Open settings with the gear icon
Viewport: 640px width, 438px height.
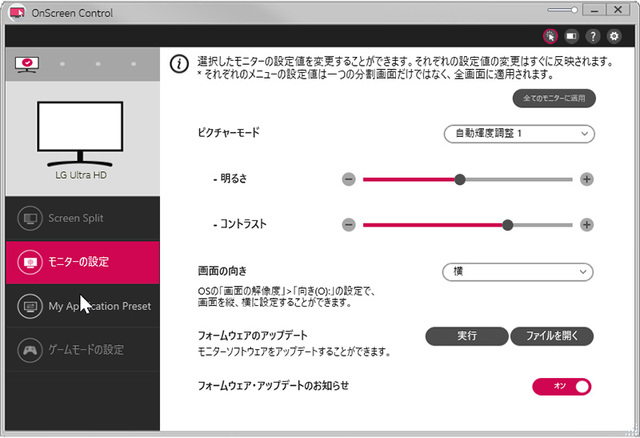pos(614,36)
